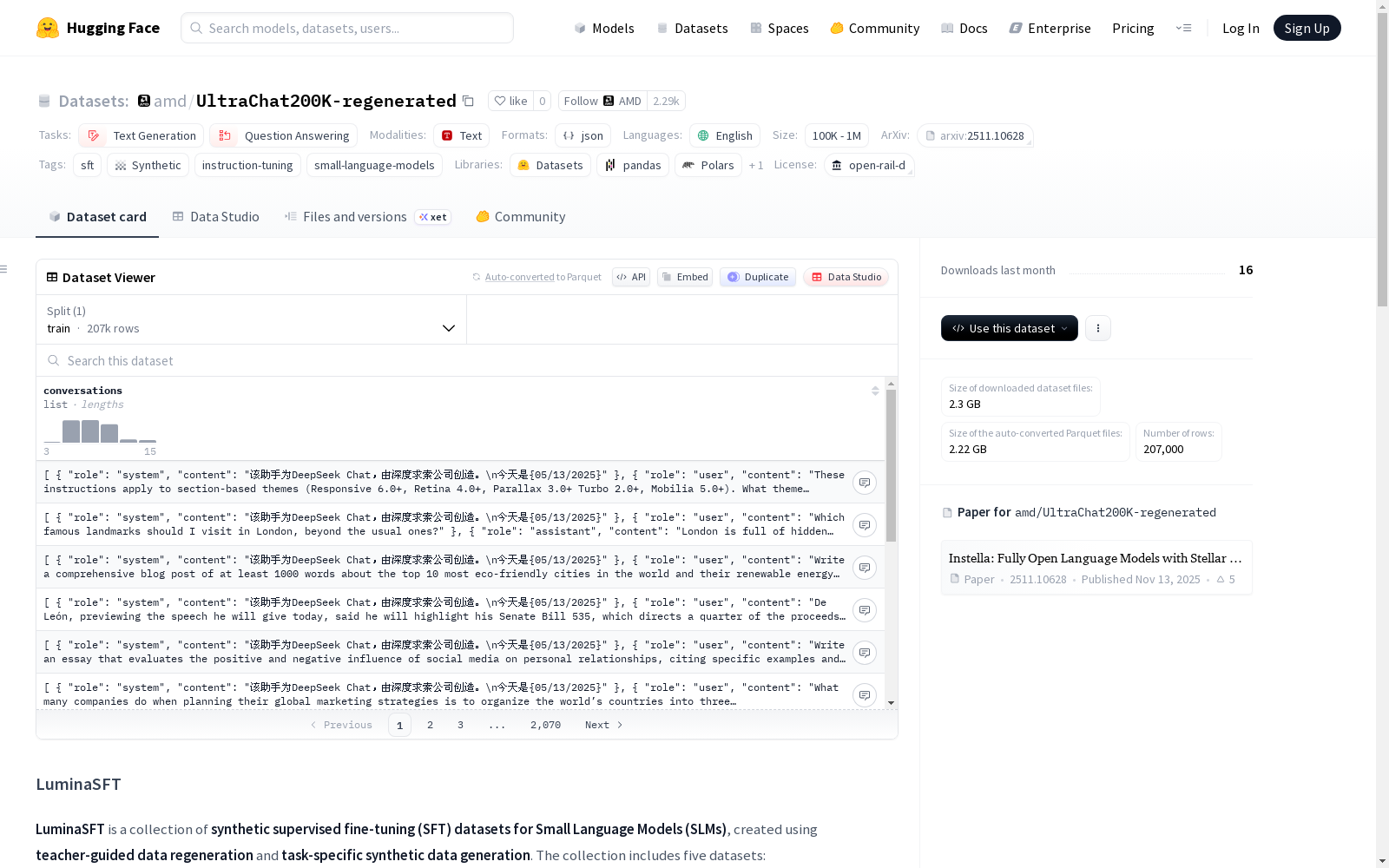
Task: Open Data Studio from viewer header
Action: coord(846,277)
